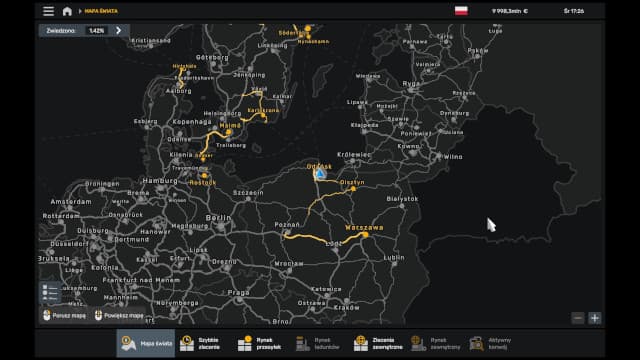Go to the home screen icon
The height and width of the screenshot is (360, 640).
coord(67,11)
